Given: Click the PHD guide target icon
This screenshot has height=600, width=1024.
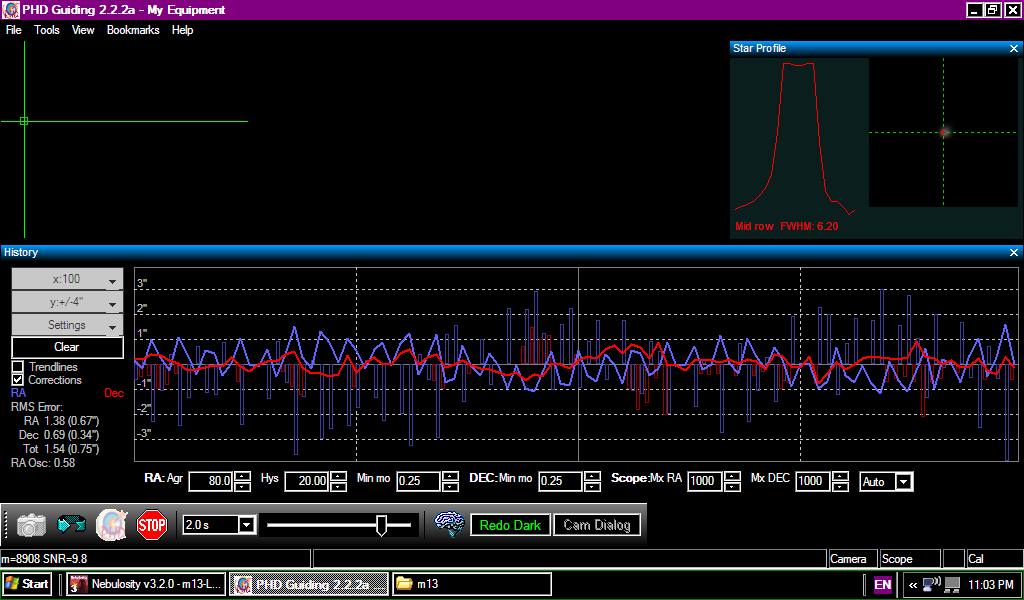Looking at the screenshot, I should click(111, 525).
